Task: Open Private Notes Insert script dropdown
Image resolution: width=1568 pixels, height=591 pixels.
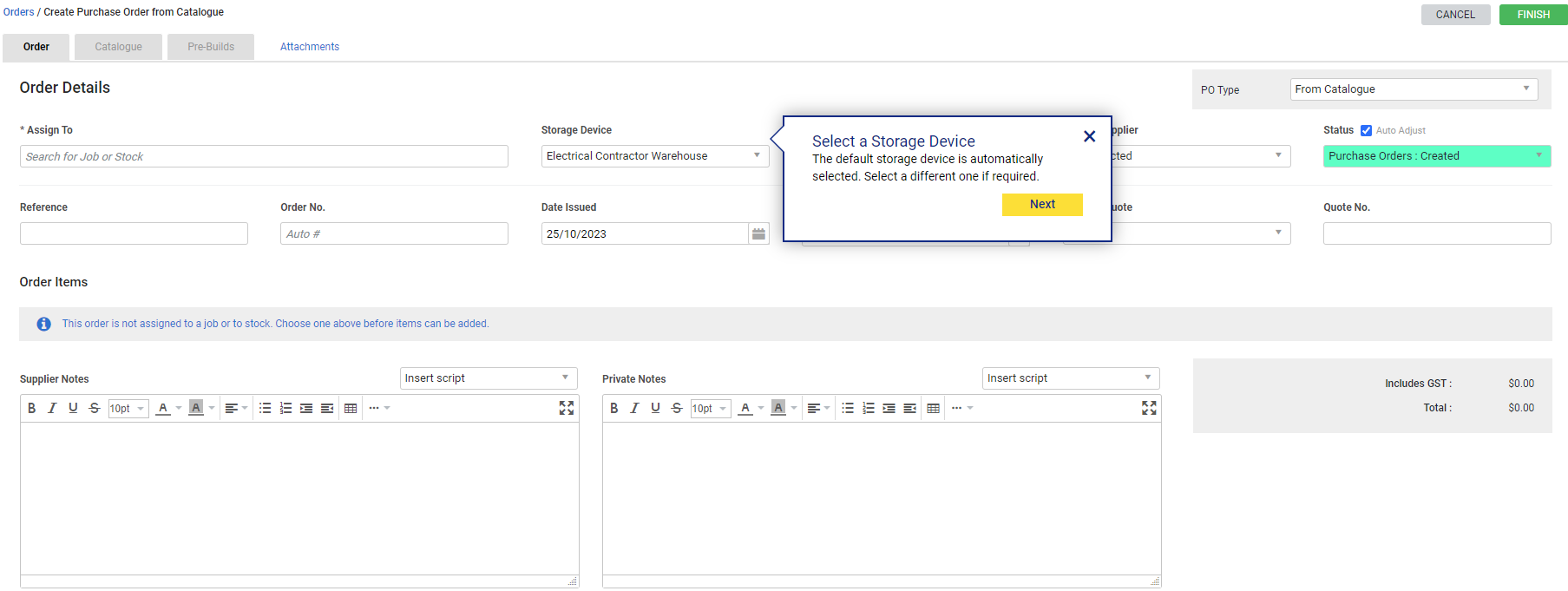Action: (x=1071, y=378)
